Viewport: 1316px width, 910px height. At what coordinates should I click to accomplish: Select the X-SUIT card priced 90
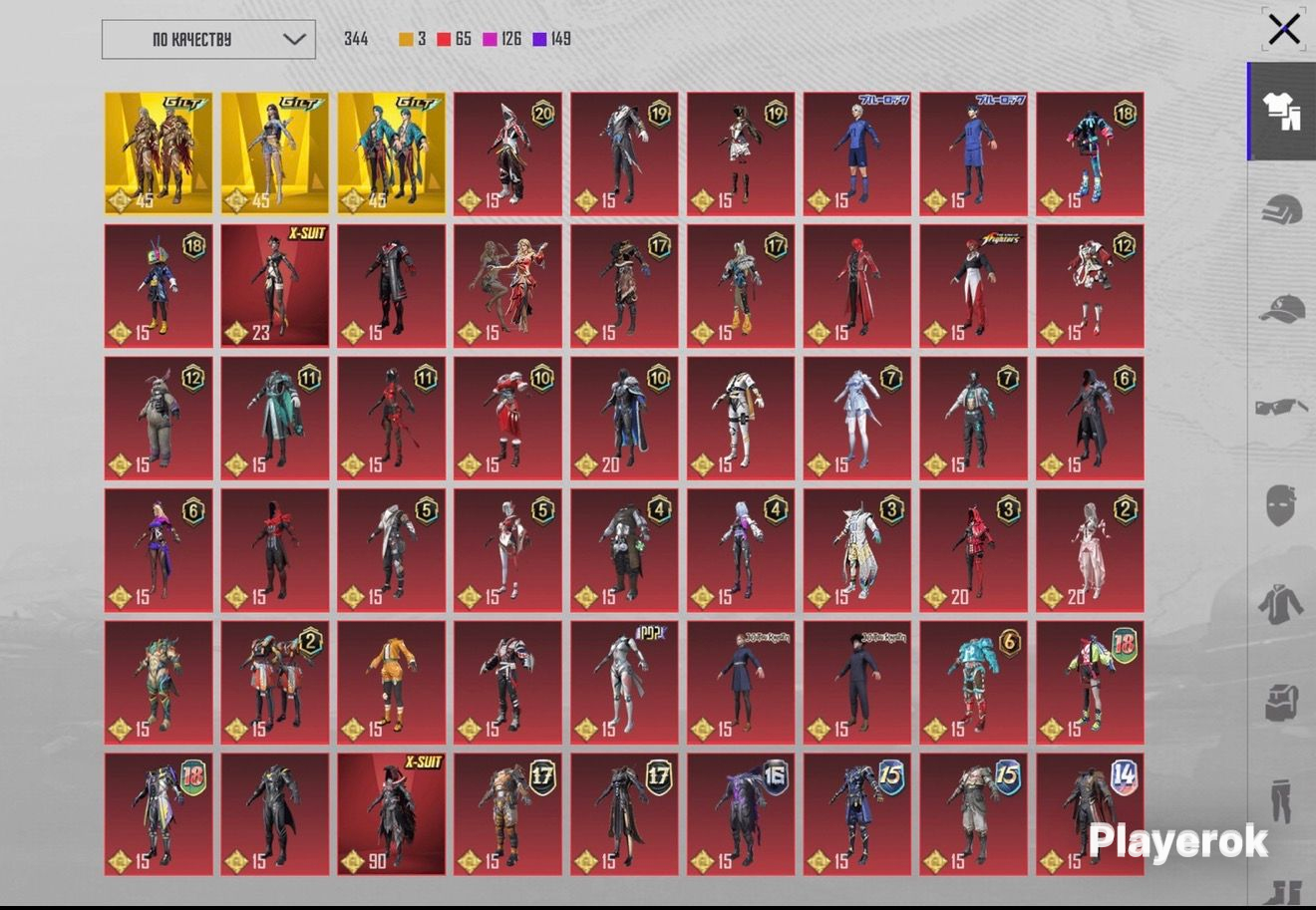coord(392,814)
